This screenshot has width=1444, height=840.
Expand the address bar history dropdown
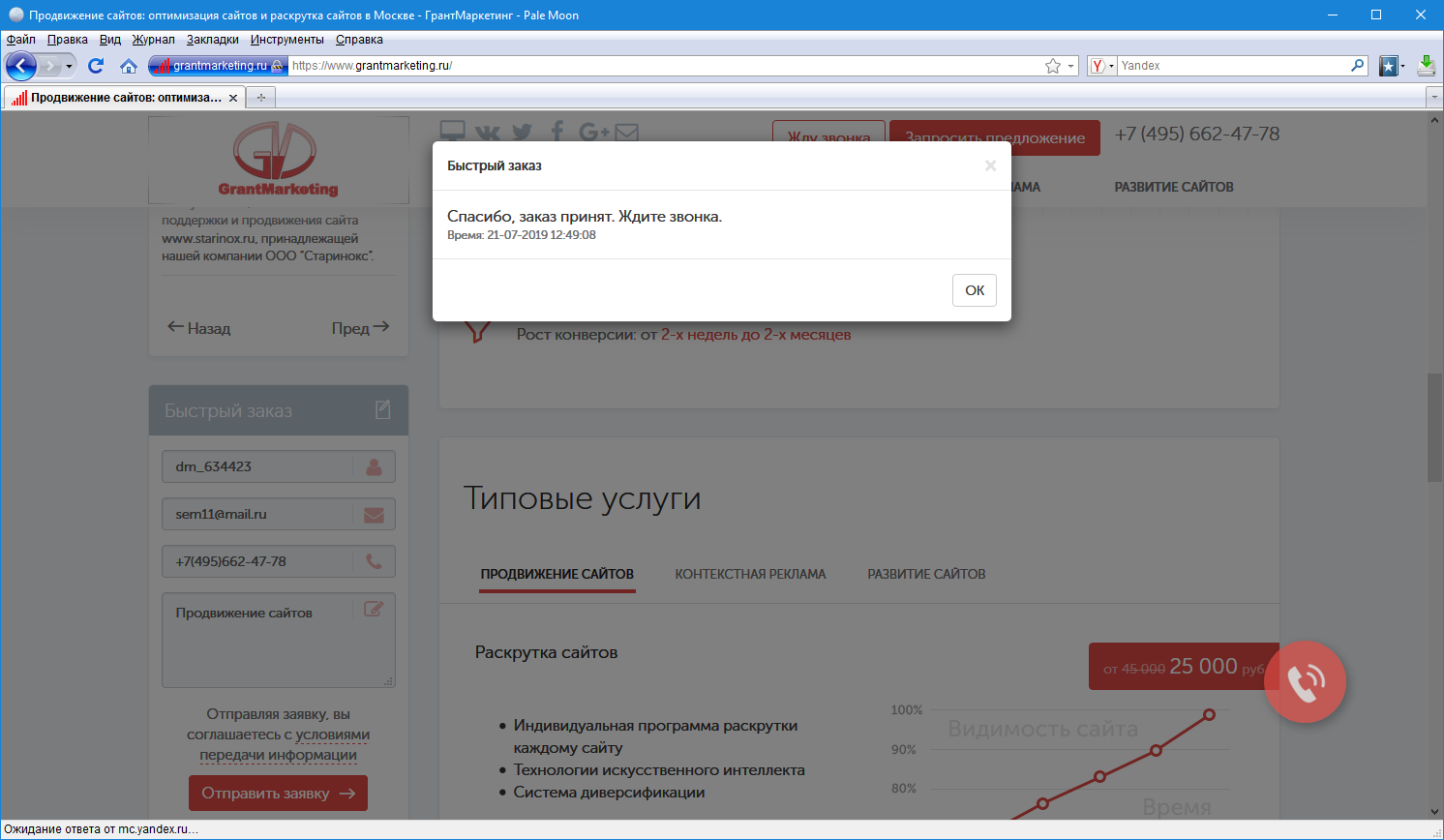point(1070,66)
